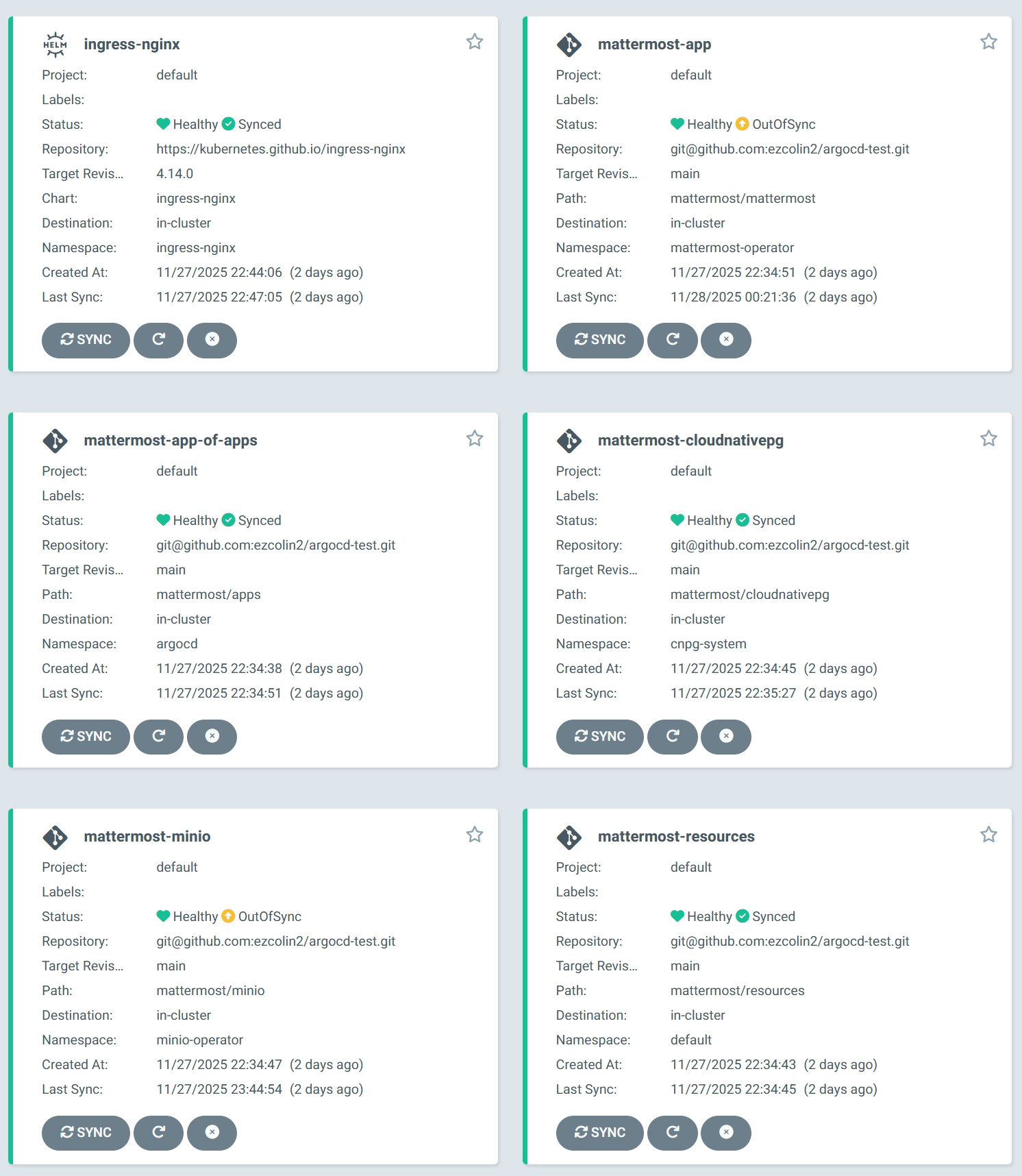This screenshot has width=1022, height=1176.
Task: Click path mattermost/apps
Action: [208, 595]
